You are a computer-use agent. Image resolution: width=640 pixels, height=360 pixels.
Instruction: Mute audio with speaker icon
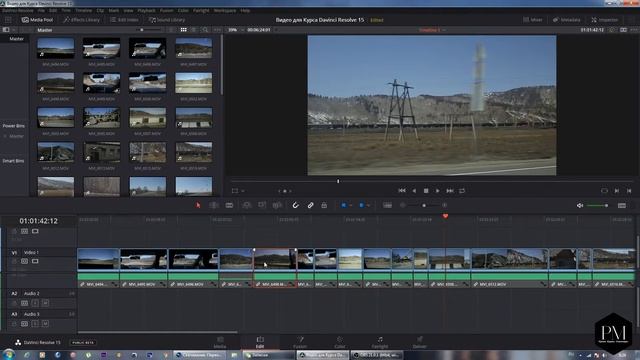tap(580, 205)
